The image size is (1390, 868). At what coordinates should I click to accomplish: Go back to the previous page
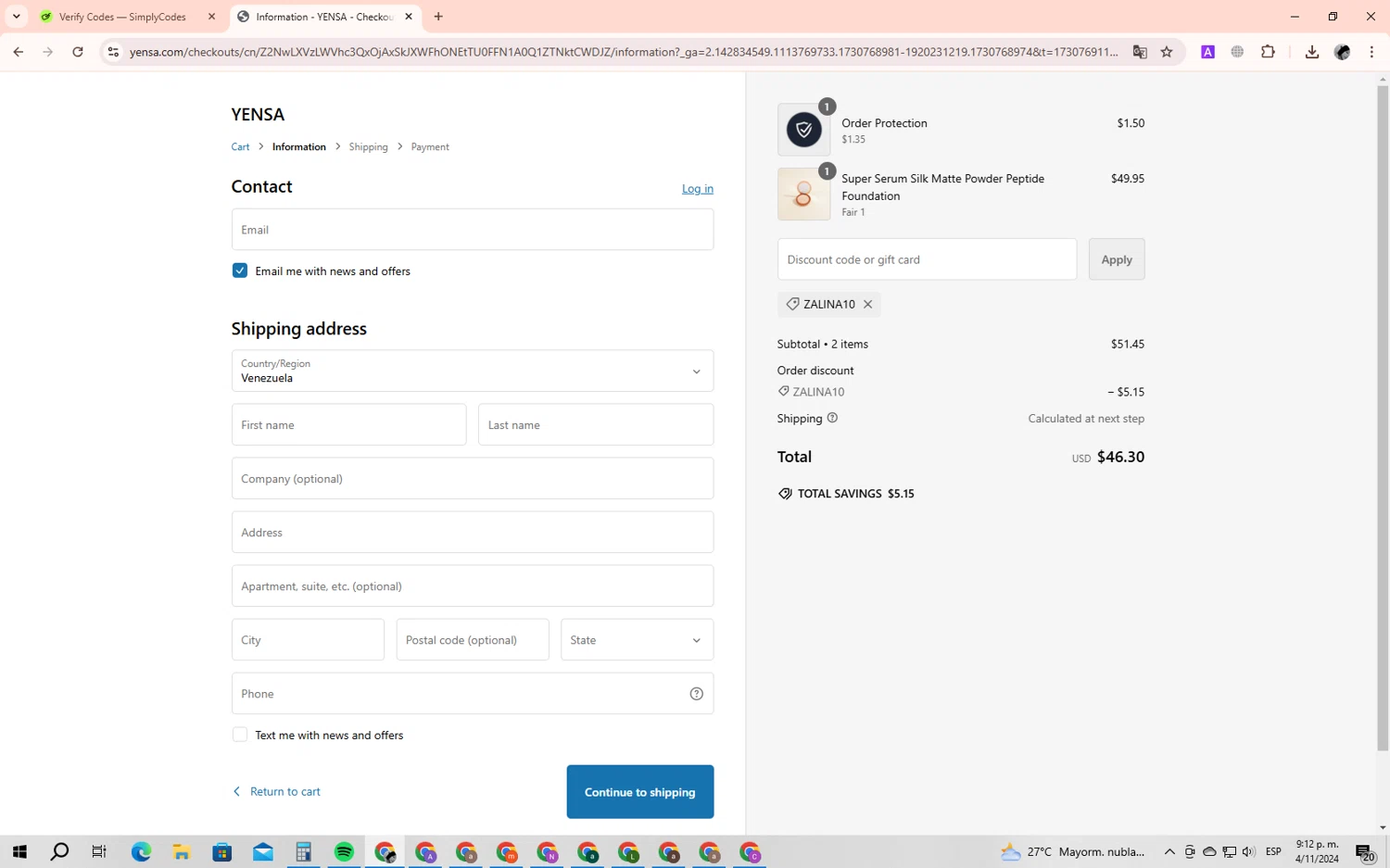click(19, 52)
